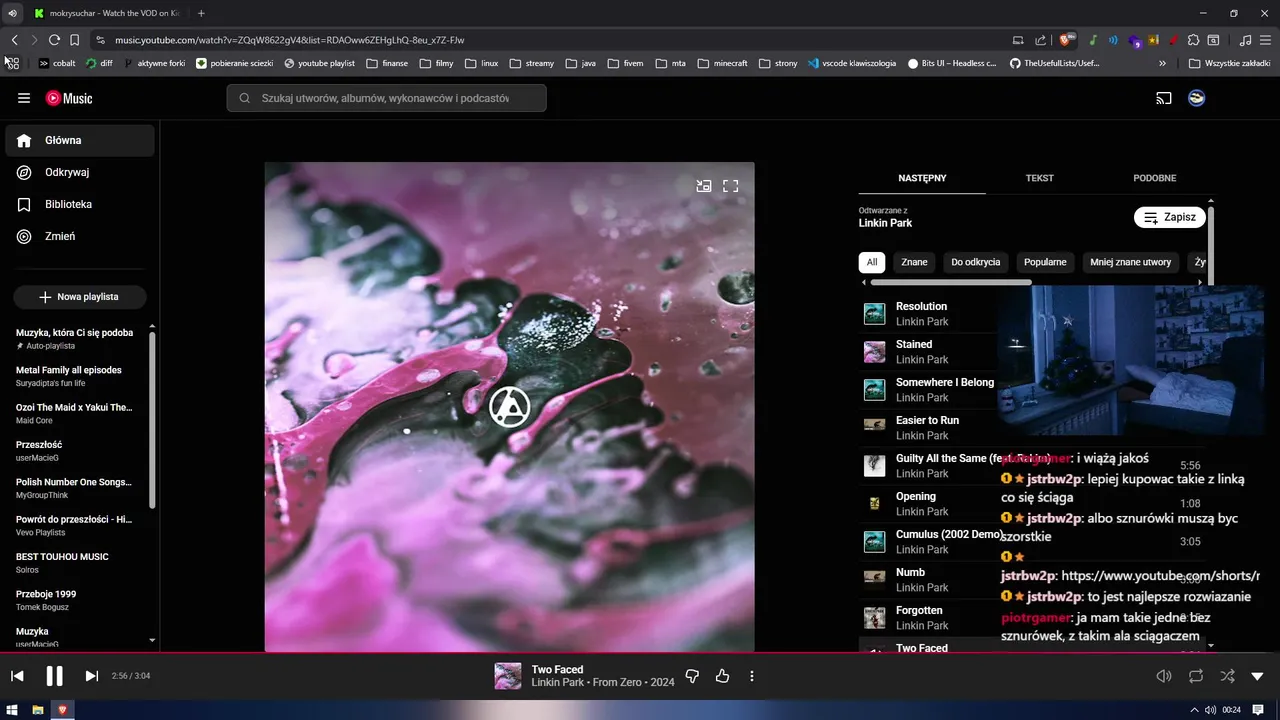Viewport: 1280px width, 720px height.
Task: Click the Cumulus (2002 Demo) queue thumbnail
Action: click(875, 542)
